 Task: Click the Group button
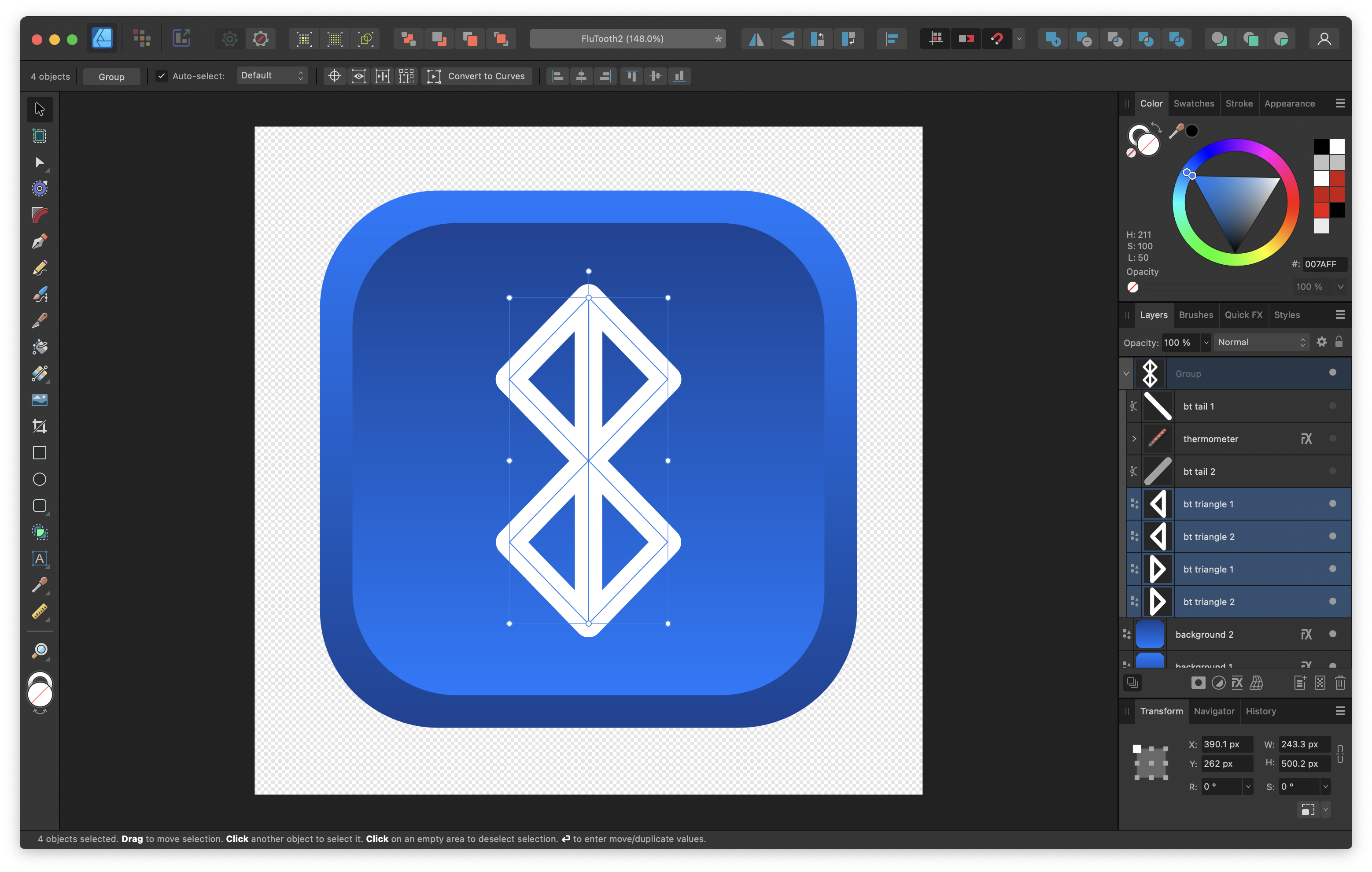[111, 76]
